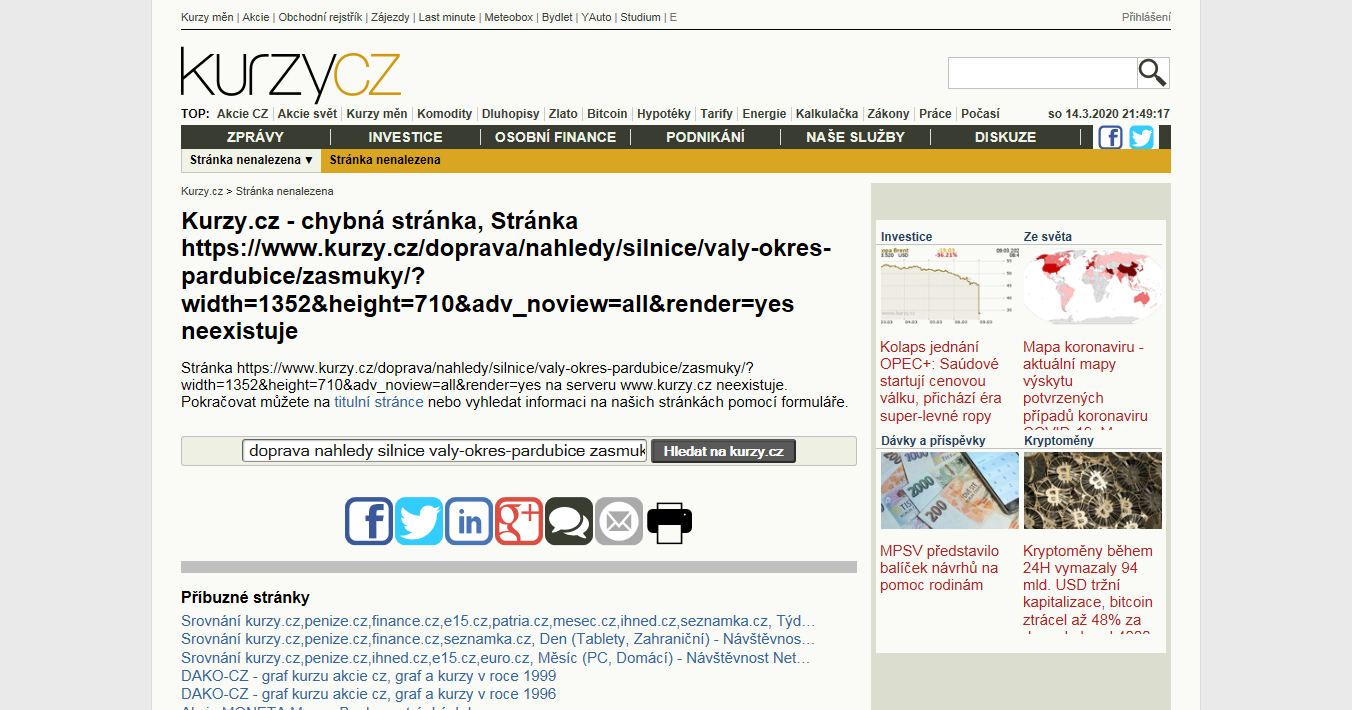
Task: Open the DISKUZE menu
Action: (1005, 137)
